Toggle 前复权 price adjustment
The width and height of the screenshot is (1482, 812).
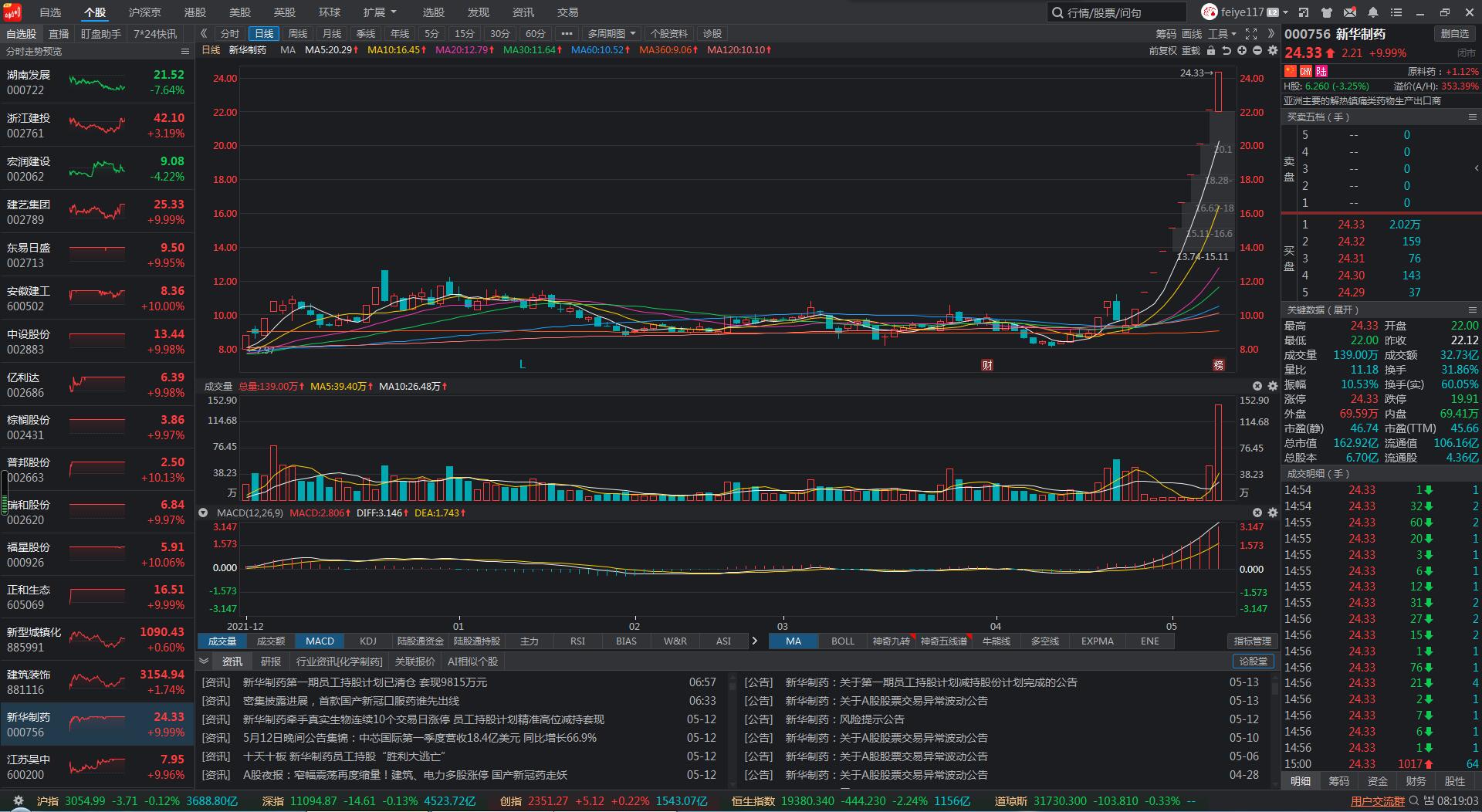coord(1162,50)
